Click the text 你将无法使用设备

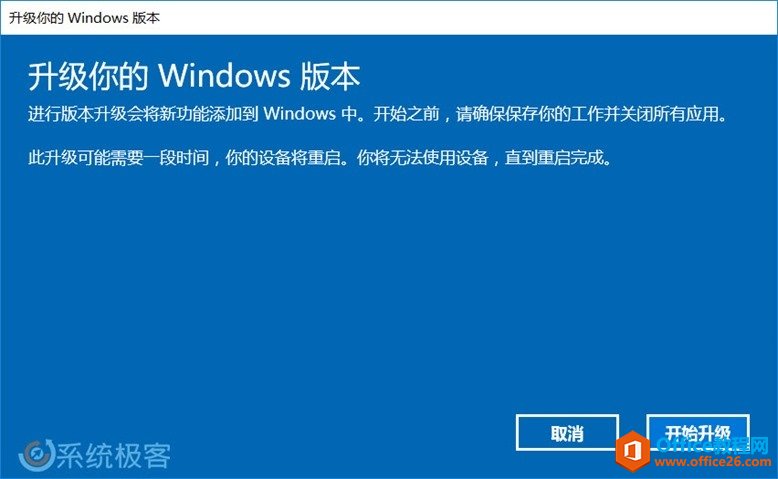pyautogui.click(x=423, y=158)
